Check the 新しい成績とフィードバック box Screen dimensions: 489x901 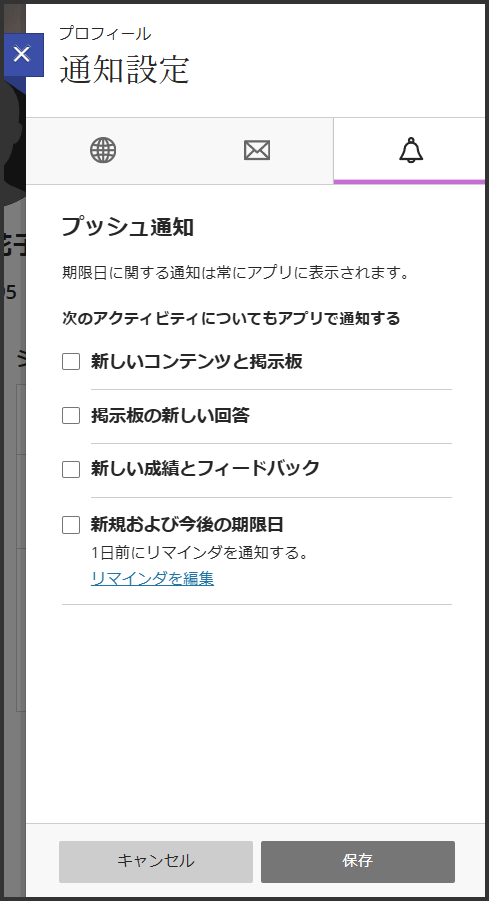click(x=71, y=469)
